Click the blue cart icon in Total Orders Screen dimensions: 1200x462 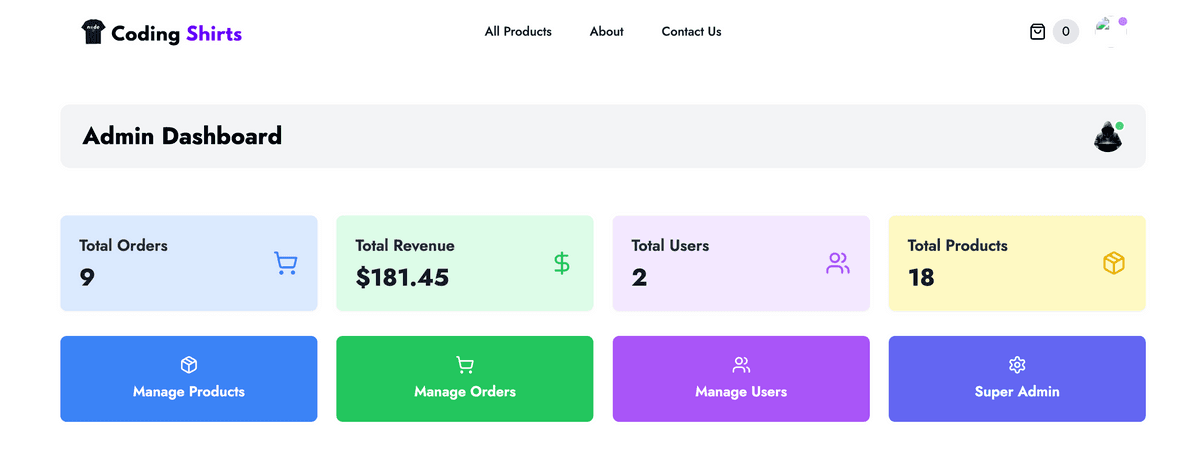pyautogui.click(x=285, y=263)
